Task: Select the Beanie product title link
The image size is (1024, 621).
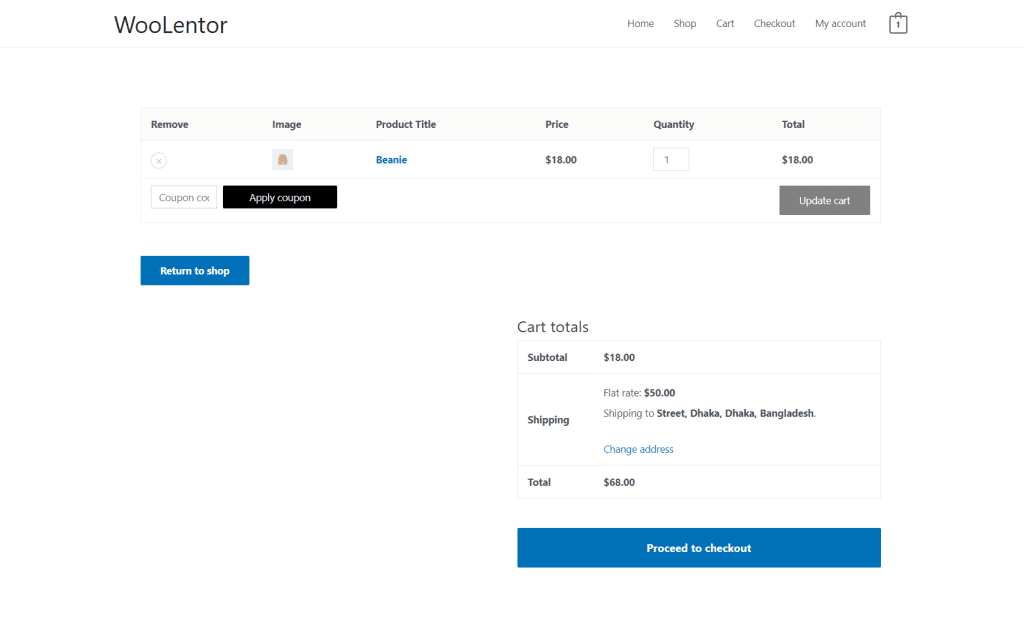Action: [391, 159]
